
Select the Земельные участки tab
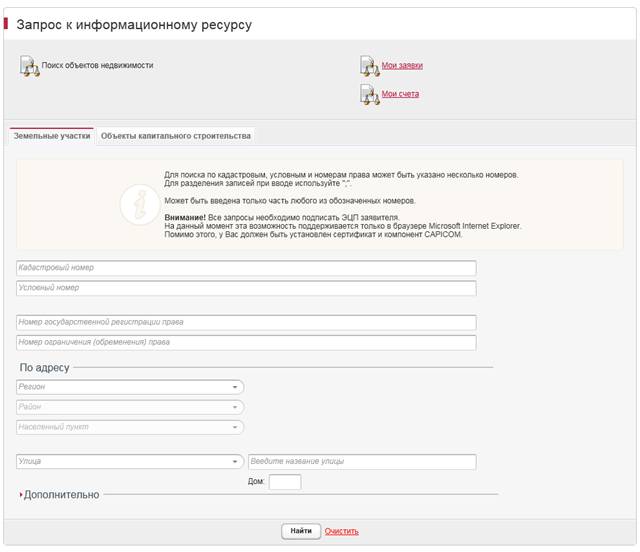pos(51,136)
